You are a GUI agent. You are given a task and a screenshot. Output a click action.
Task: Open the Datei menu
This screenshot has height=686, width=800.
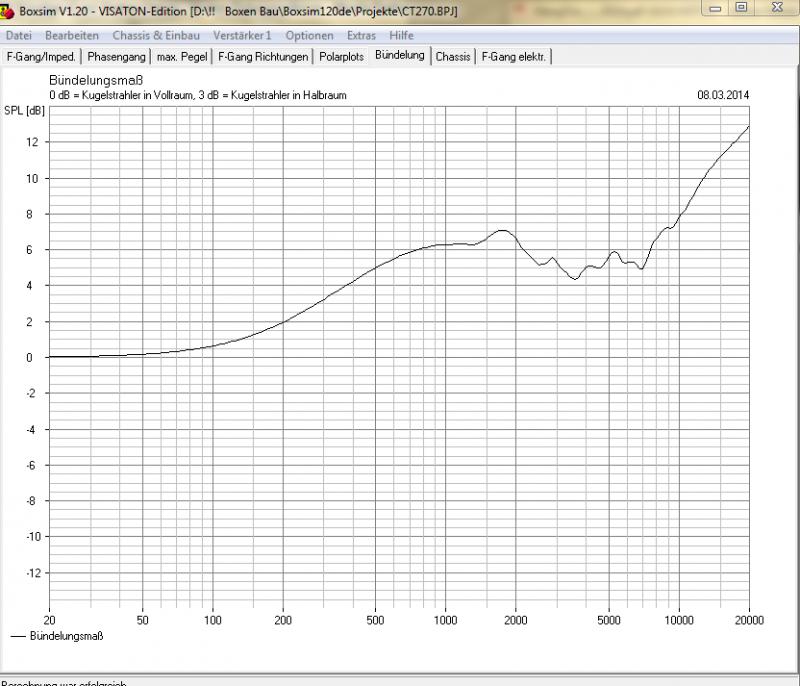pyautogui.click(x=19, y=36)
